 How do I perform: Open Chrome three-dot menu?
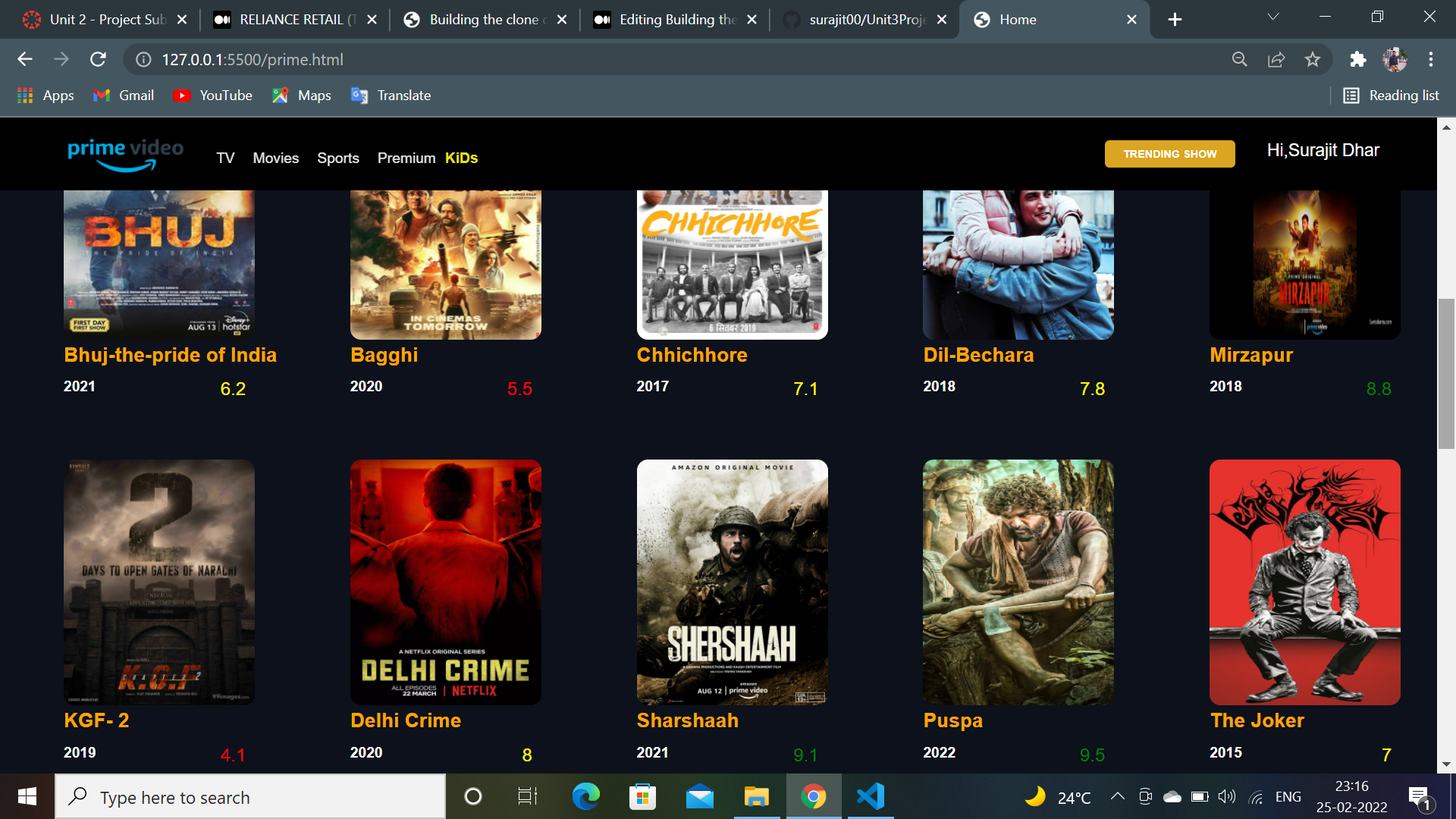pos(1430,59)
